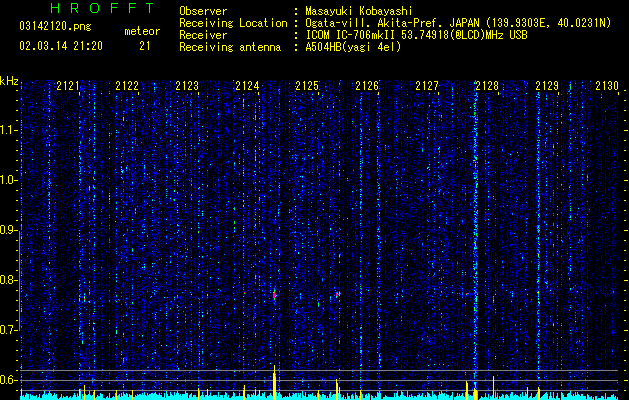Click the 2130 time marker
The height and width of the screenshot is (400, 629).
click(x=607, y=86)
